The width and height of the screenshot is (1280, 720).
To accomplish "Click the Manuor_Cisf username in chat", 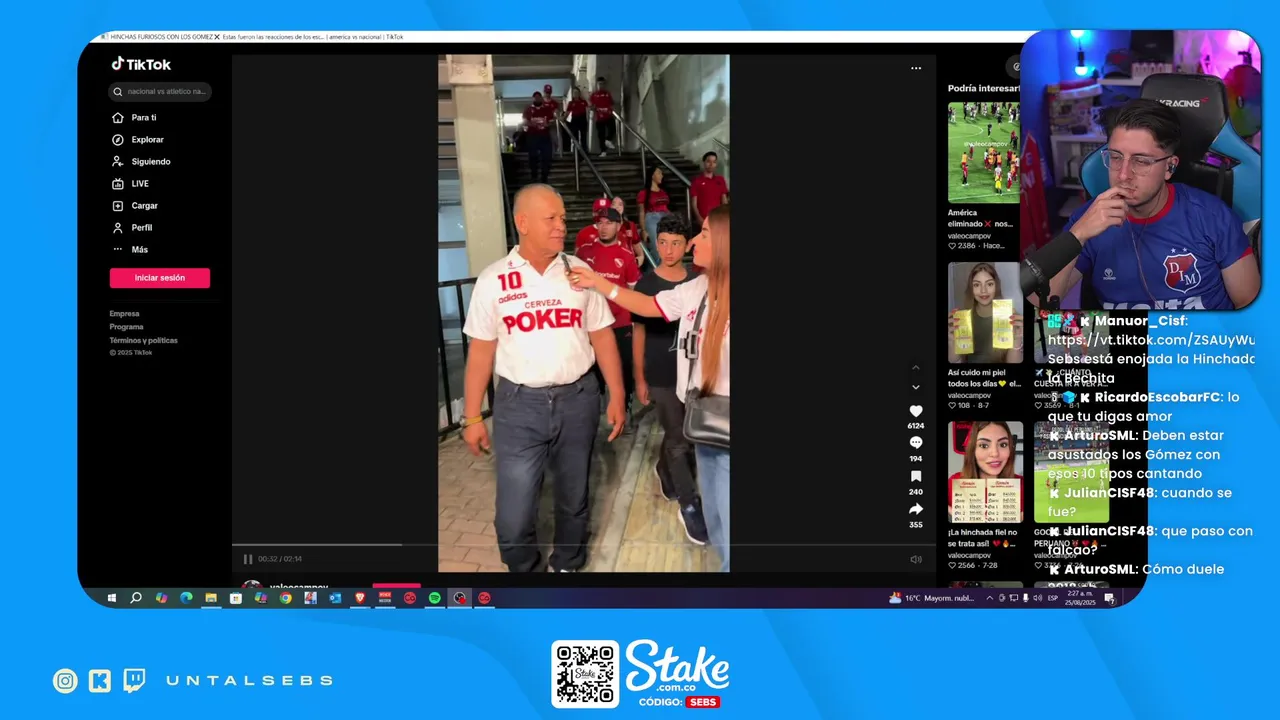I will [1141, 321].
